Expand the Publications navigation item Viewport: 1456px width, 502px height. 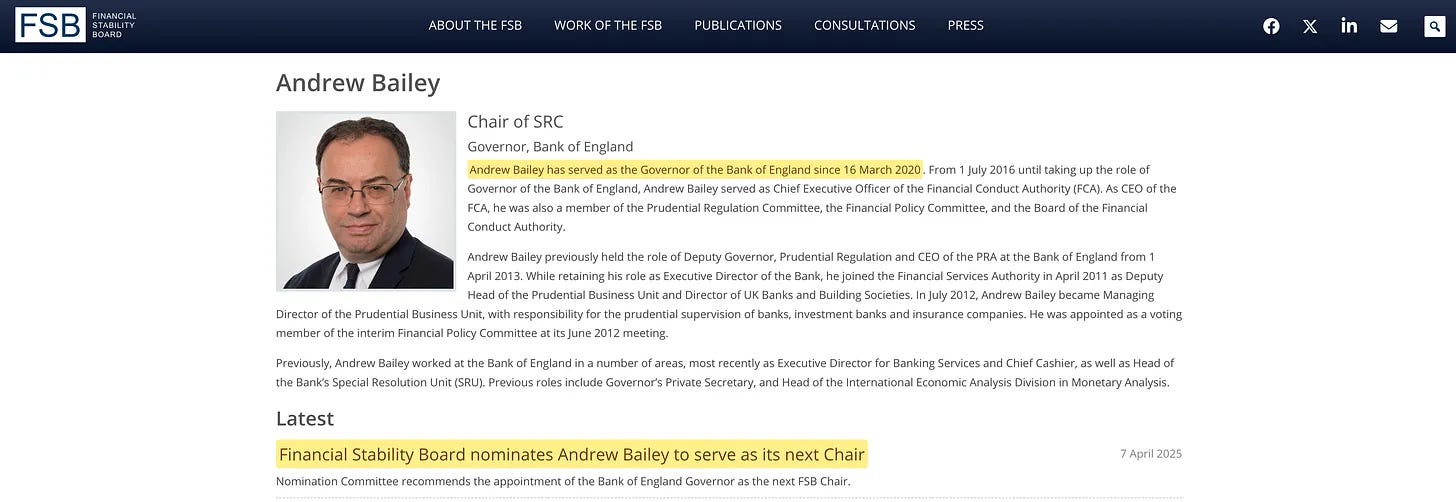[x=738, y=25]
